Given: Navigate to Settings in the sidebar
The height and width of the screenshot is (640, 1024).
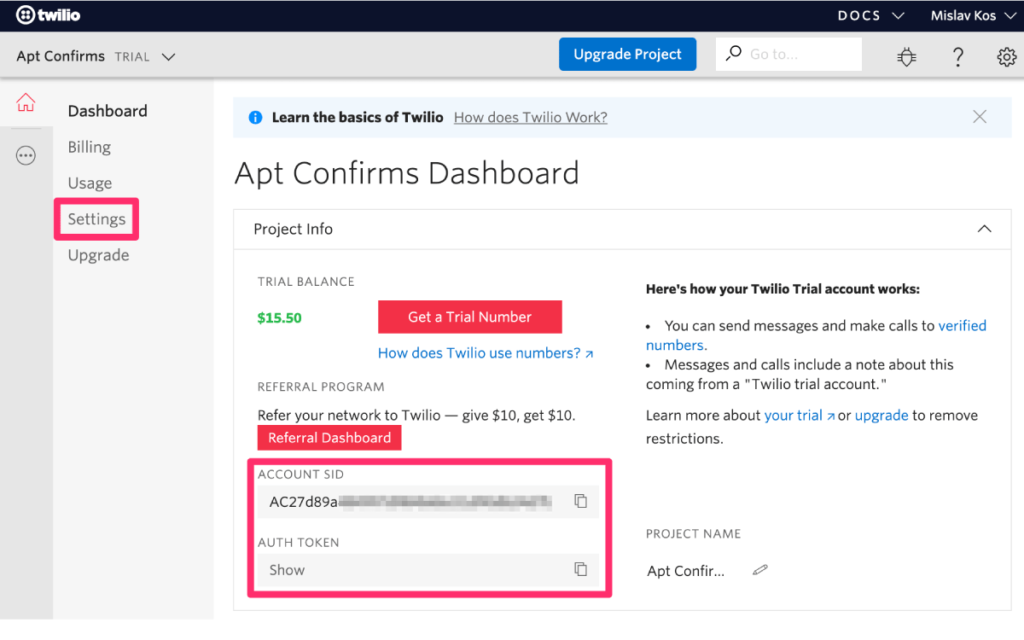Looking at the screenshot, I should 96,218.
